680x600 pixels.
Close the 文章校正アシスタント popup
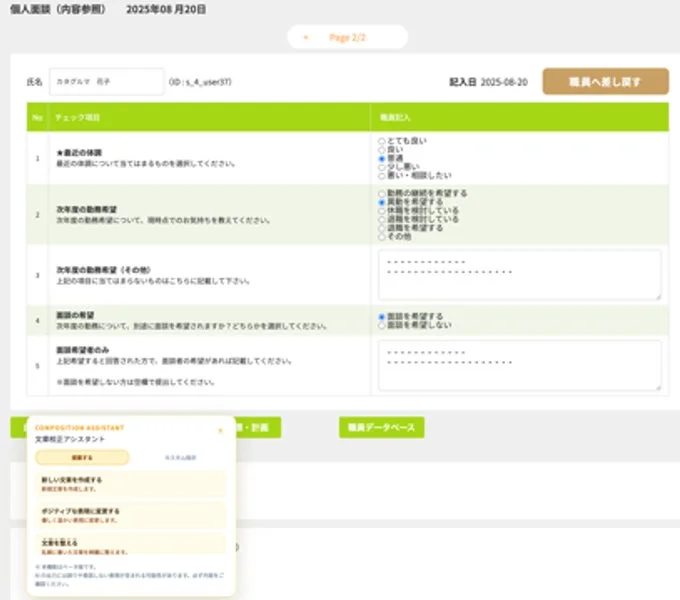click(220, 430)
